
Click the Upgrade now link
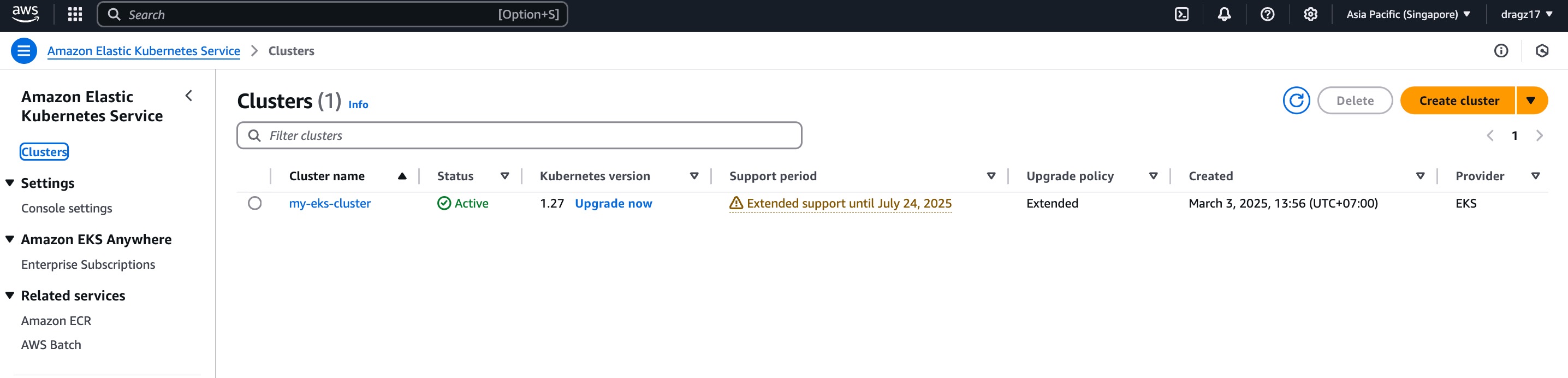tap(613, 203)
